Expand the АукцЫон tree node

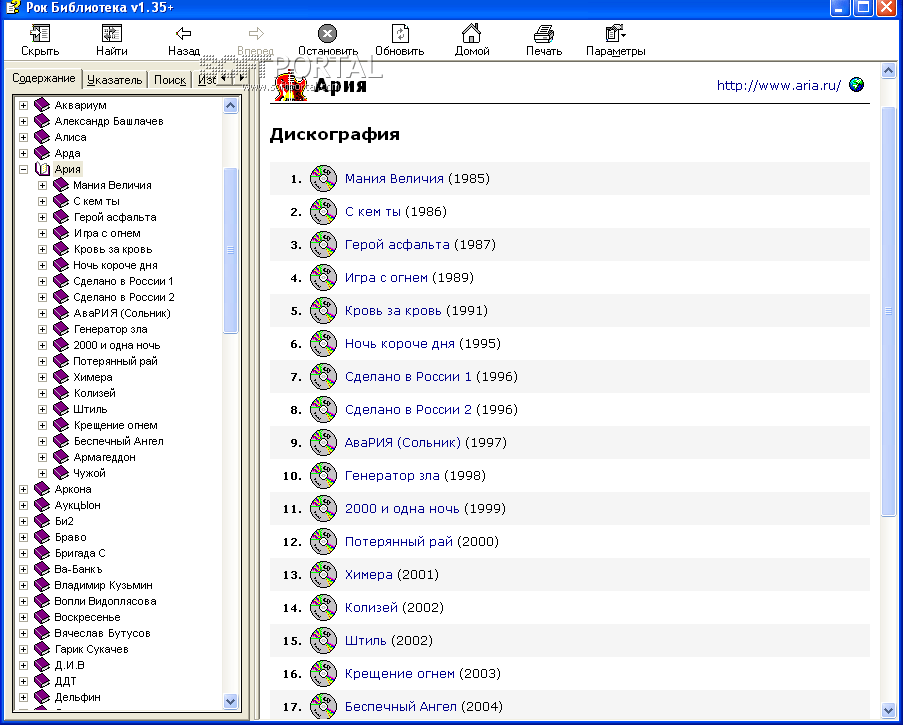pos(24,505)
